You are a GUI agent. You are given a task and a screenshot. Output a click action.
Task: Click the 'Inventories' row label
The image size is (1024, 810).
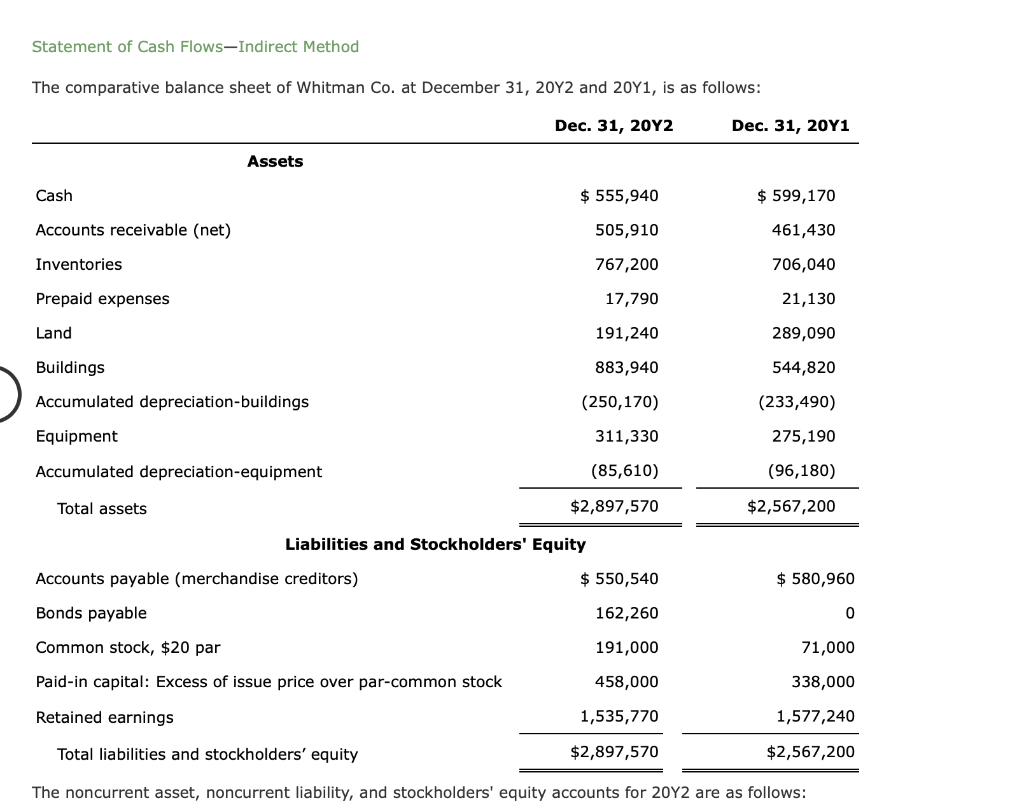pyautogui.click(x=79, y=265)
